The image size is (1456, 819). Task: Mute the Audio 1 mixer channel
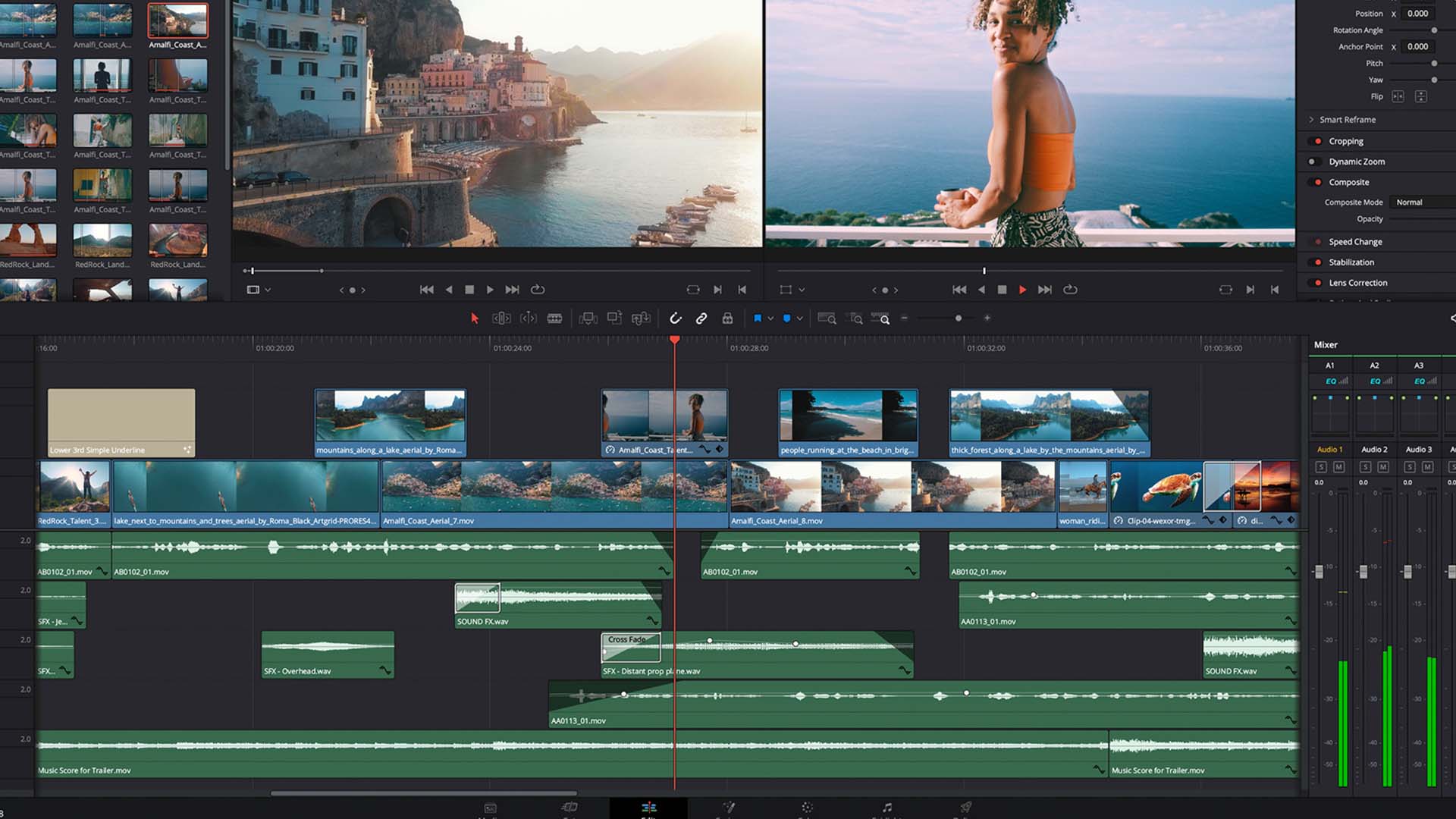click(x=1338, y=467)
